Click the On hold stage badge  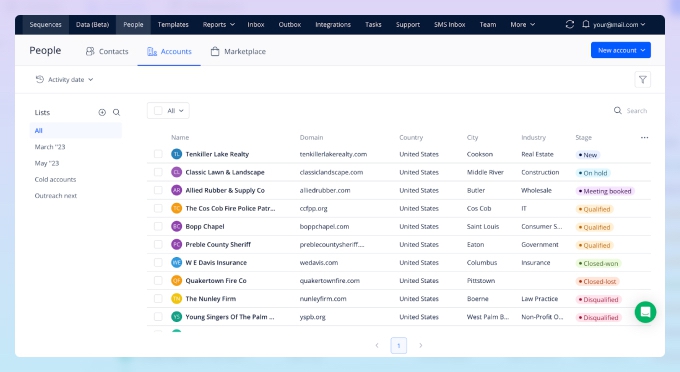tap(592, 173)
